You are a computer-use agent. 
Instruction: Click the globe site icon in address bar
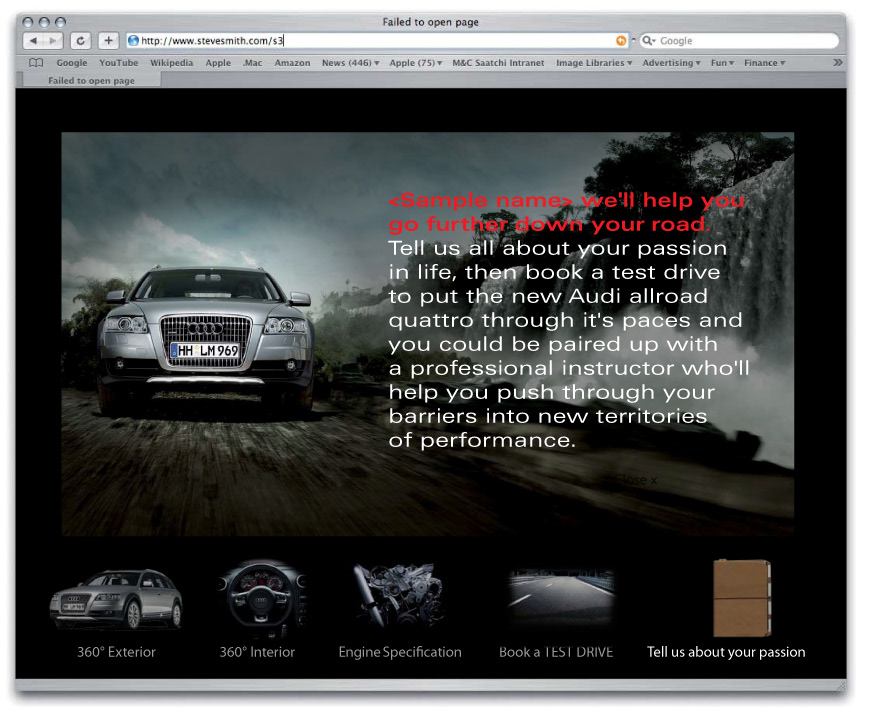pyautogui.click(x=134, y=40)
